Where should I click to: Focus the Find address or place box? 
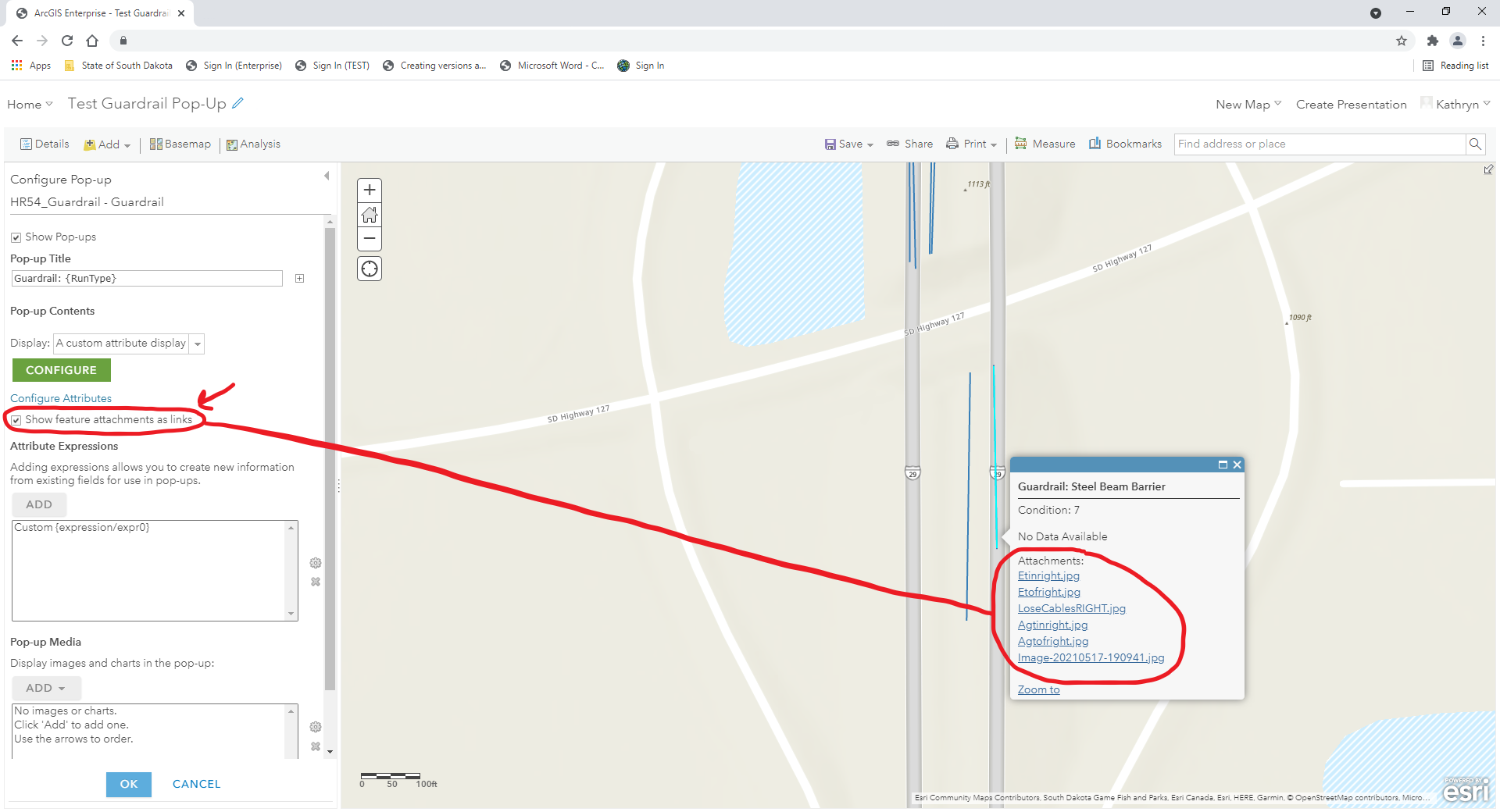tap(1320, 144)
